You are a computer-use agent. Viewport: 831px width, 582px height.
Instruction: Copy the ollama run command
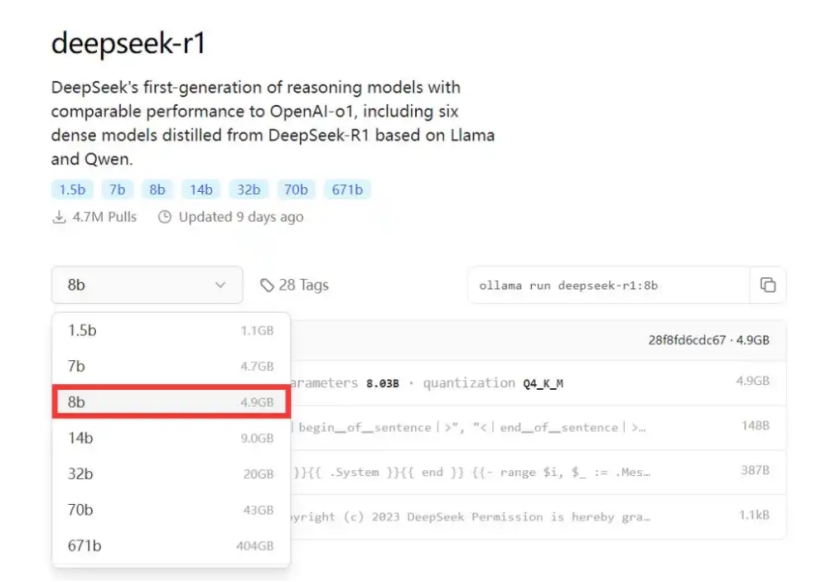tap(768, 285)
